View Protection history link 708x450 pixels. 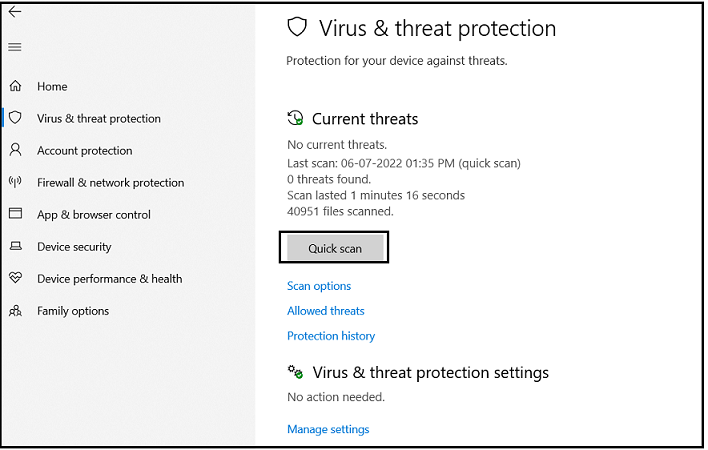[x=331, y=336]
